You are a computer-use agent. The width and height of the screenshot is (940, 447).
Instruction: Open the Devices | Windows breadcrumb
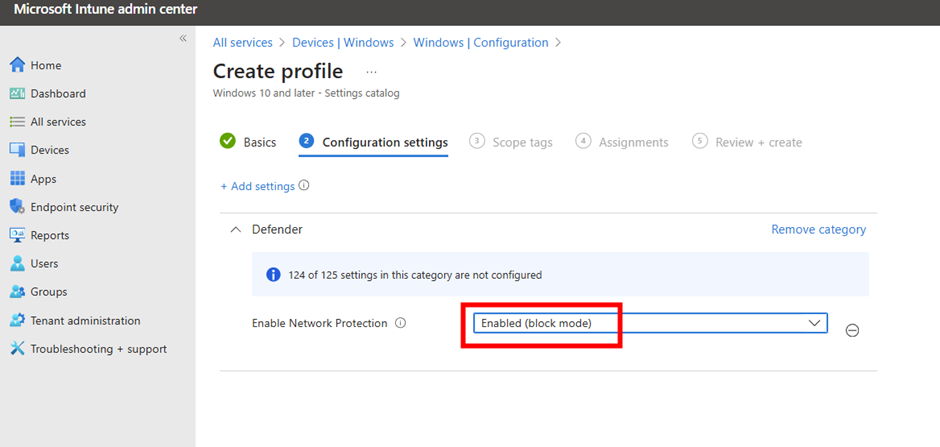coord(343,43)
